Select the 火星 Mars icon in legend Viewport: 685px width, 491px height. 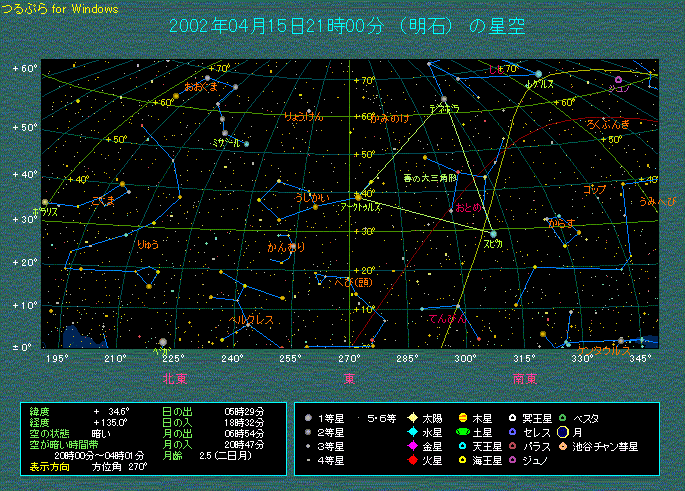pos(412,460)
